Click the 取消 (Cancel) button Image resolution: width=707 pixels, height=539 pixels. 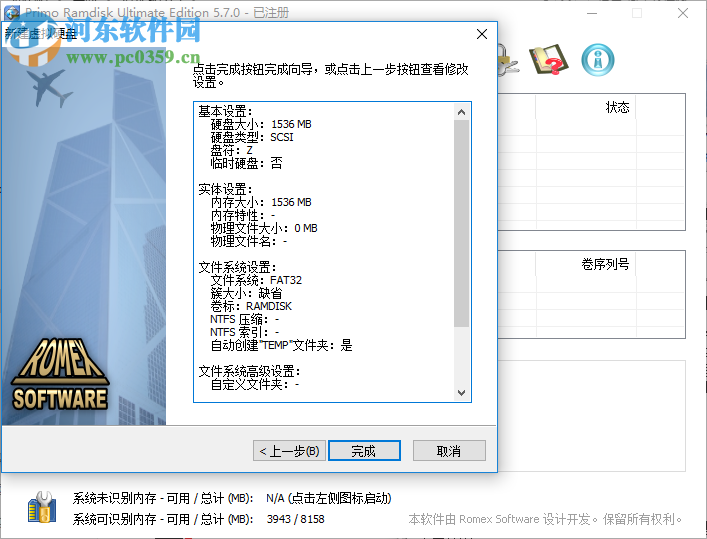[x=449, y=451]
